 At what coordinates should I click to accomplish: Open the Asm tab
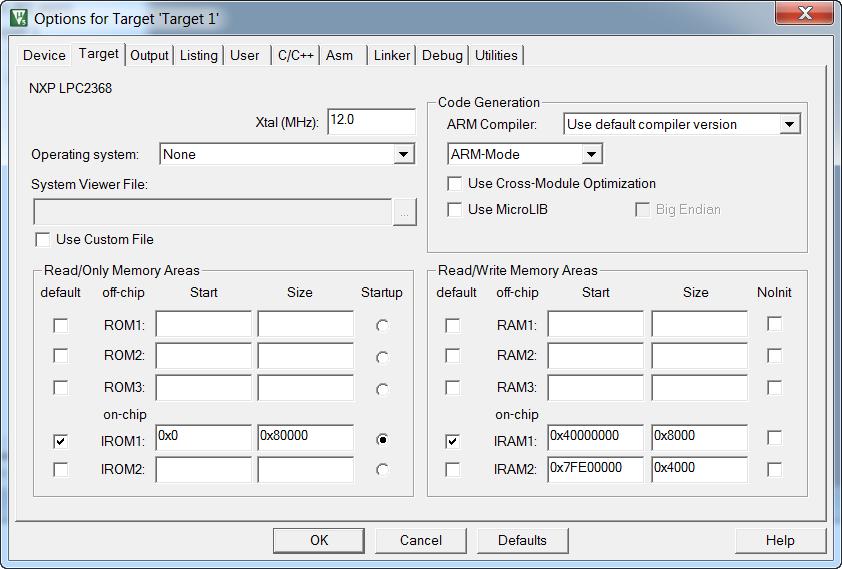339,55
